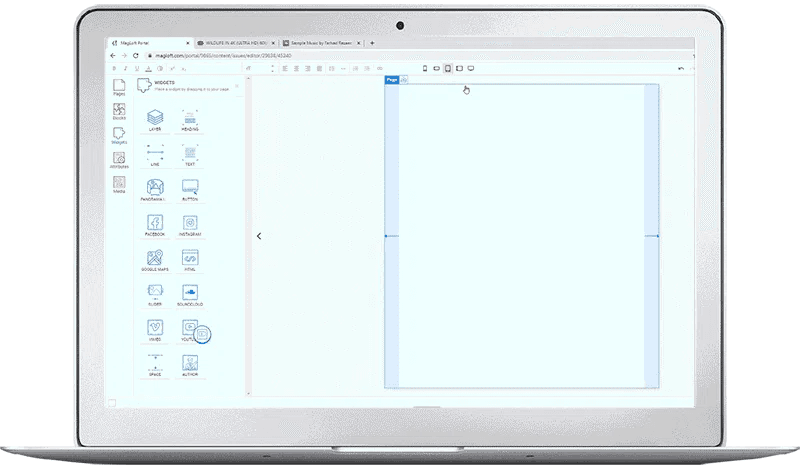Click the Slider widget icon

point(154,293)
